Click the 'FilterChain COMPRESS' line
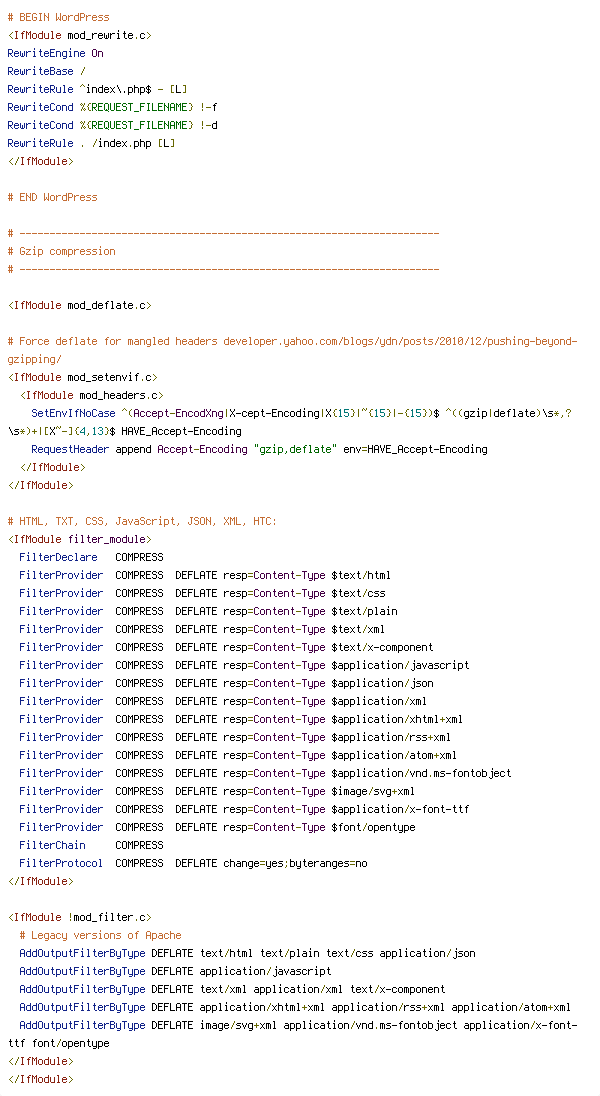This screenshot has width=600, height=1096. pyautogui.click(x=92, y=845)
